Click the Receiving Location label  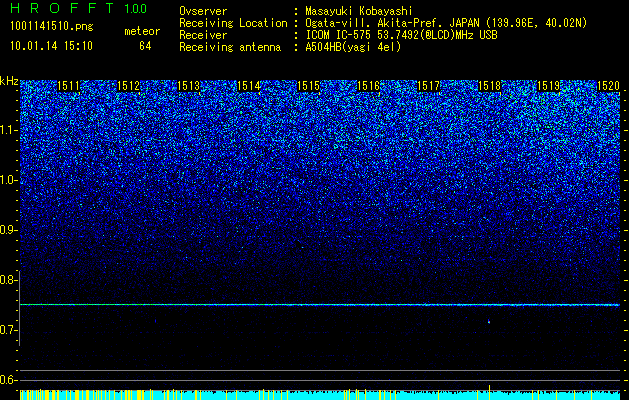pos(233,24)
